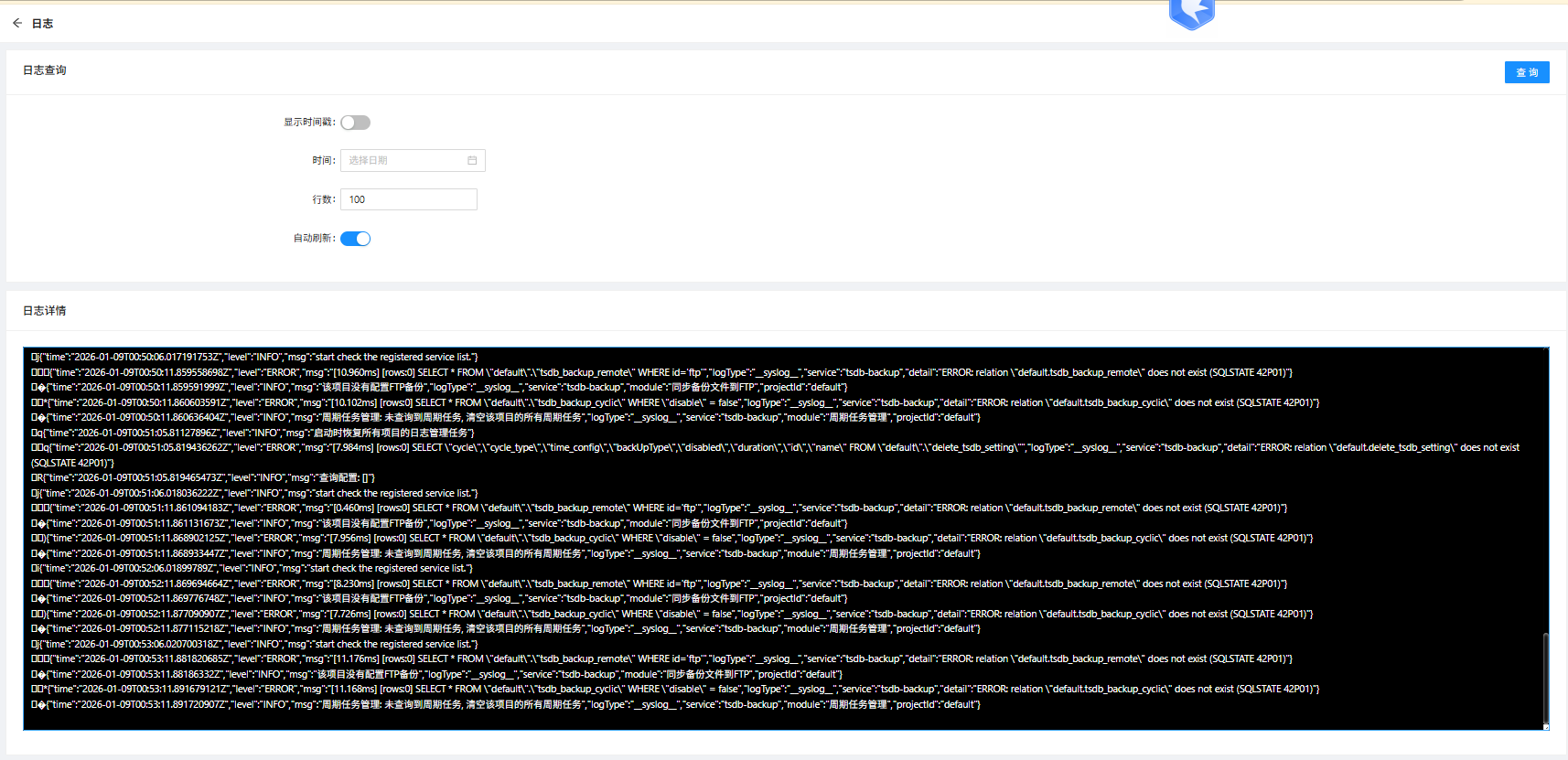Click the 显示时间戳 label text
Screen dimensions: 1568x760
[308, 123]
